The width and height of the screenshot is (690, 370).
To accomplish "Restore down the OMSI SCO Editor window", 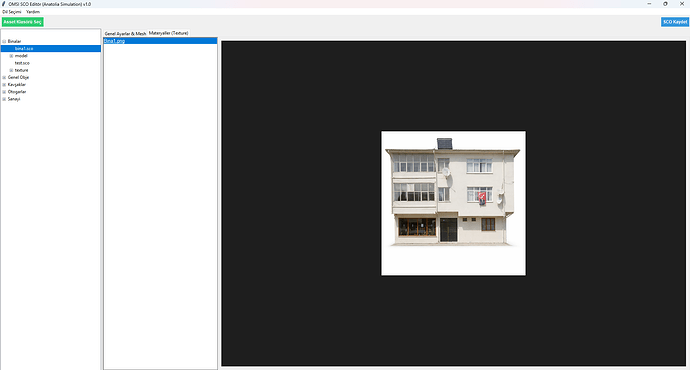I will click(665, 4).
